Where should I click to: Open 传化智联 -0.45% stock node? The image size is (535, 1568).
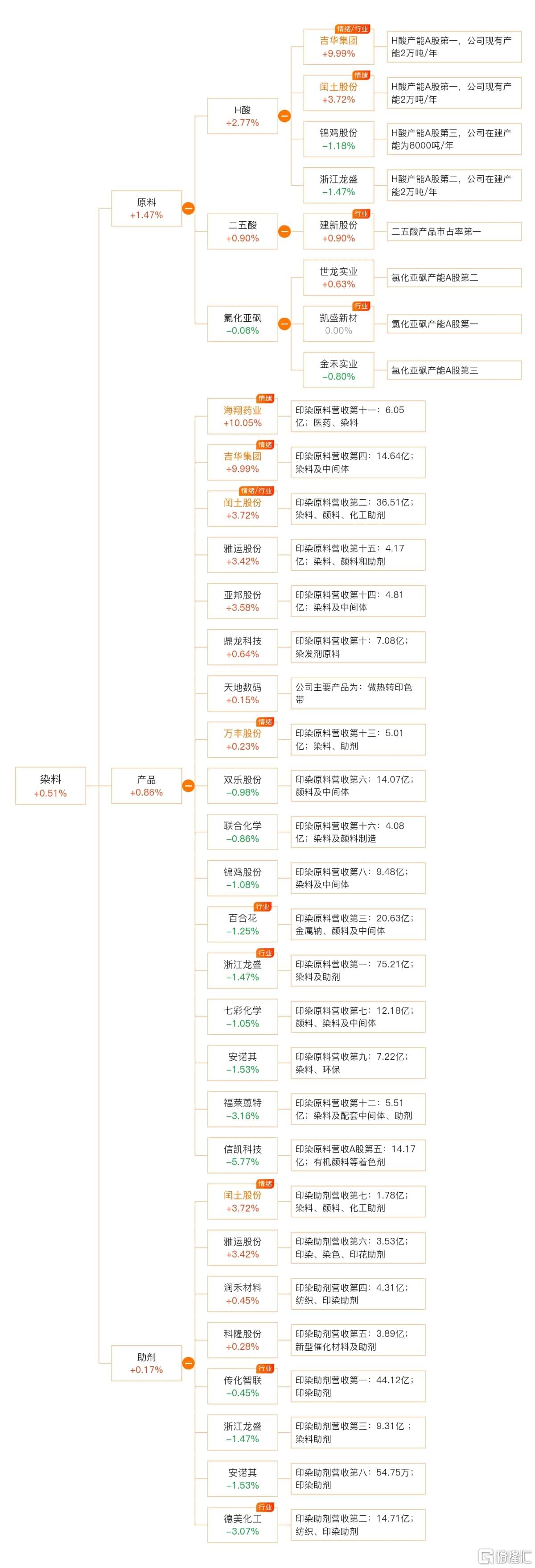243,1386
